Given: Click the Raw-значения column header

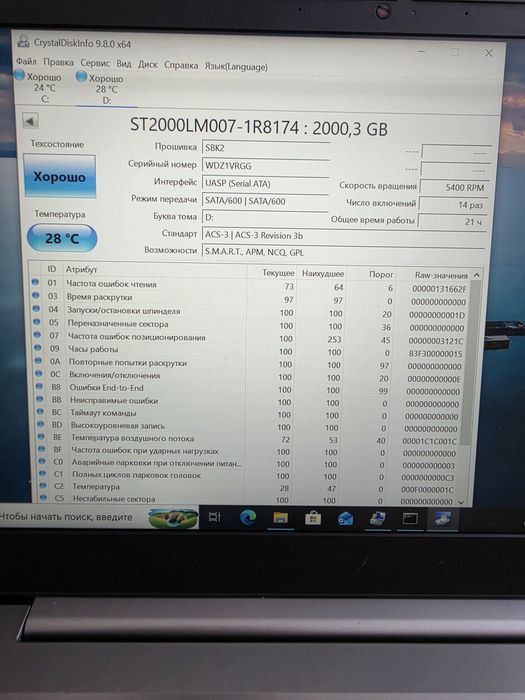Looking at the screenshot, I should click(x=441, y=275).
